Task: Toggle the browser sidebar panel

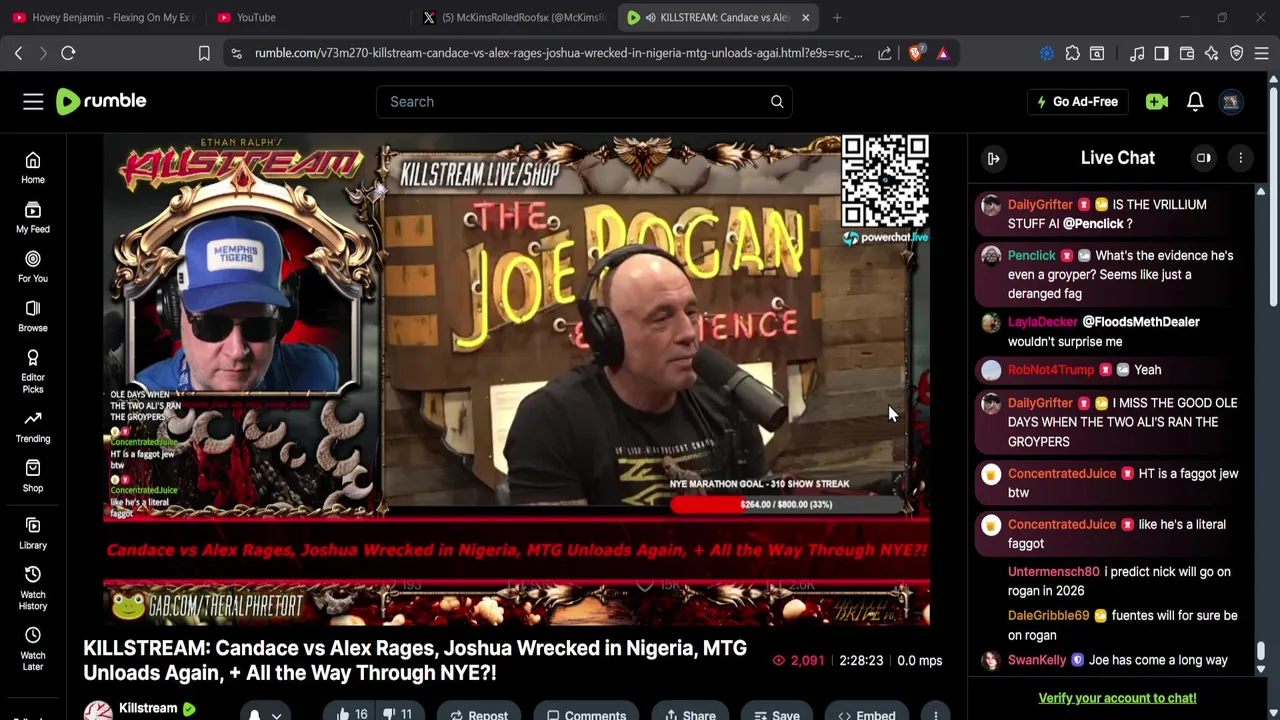Action: point(1161,53)
